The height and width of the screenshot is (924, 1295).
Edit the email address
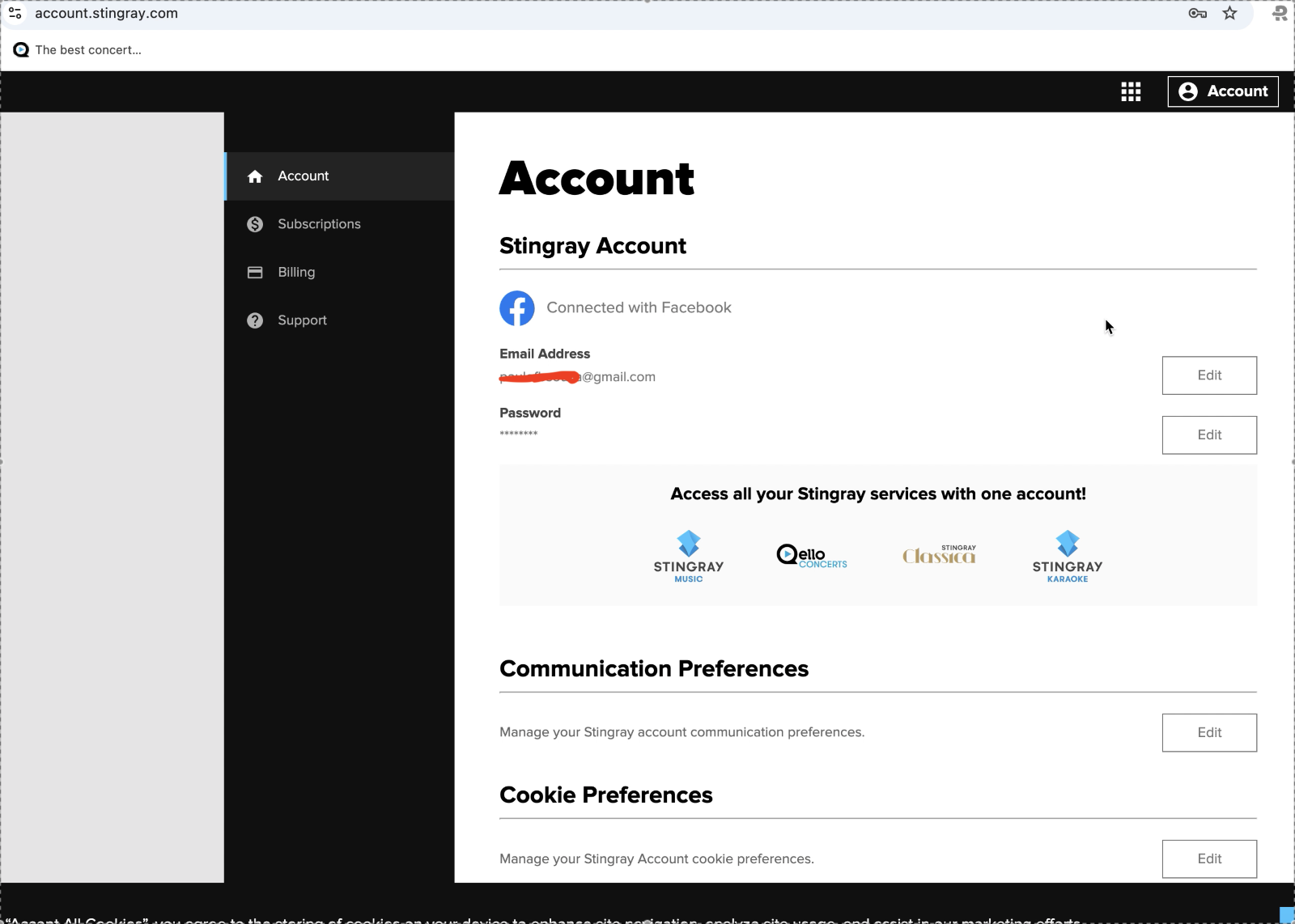[1208, 375]
